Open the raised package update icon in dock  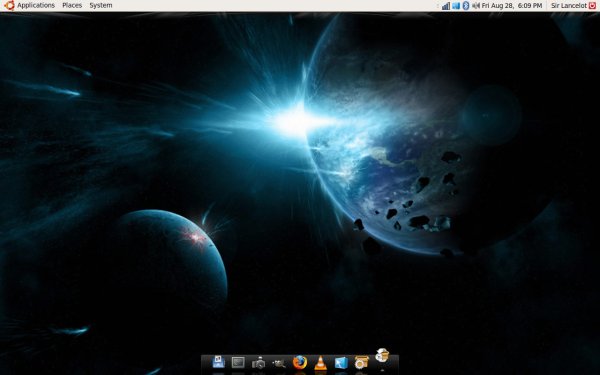pyautogui.click(x=382, y=355)
